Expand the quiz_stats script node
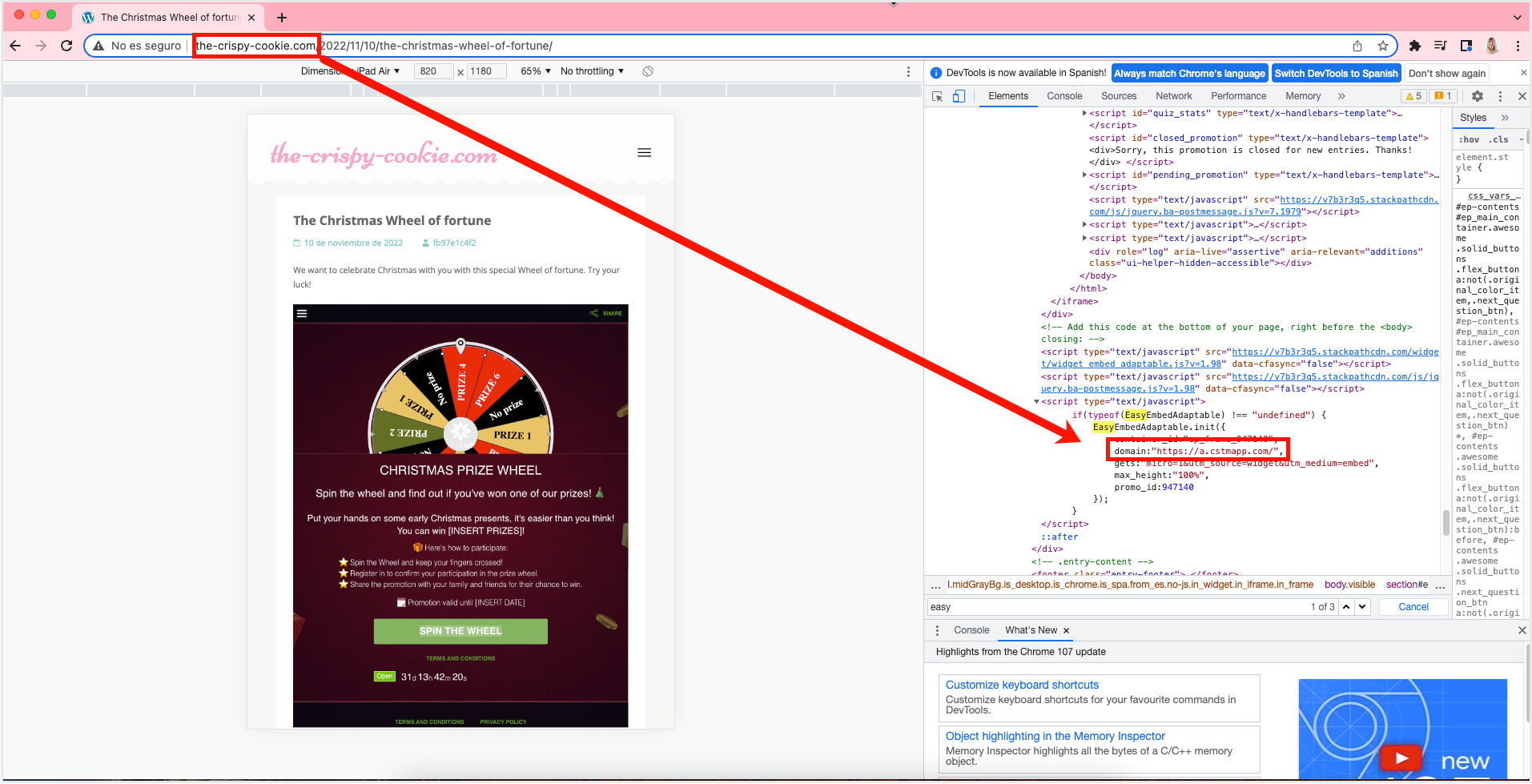Image resolution: width=1532 pixels, height=784 pixels. [1084, 114]
